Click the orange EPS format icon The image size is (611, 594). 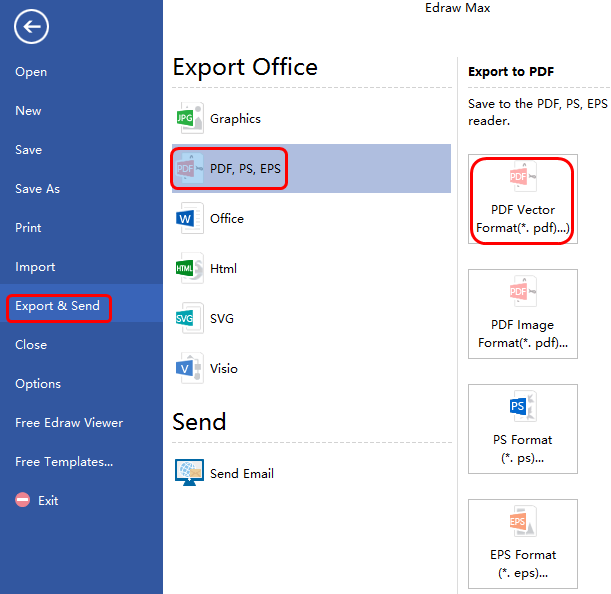pos(523,522)
